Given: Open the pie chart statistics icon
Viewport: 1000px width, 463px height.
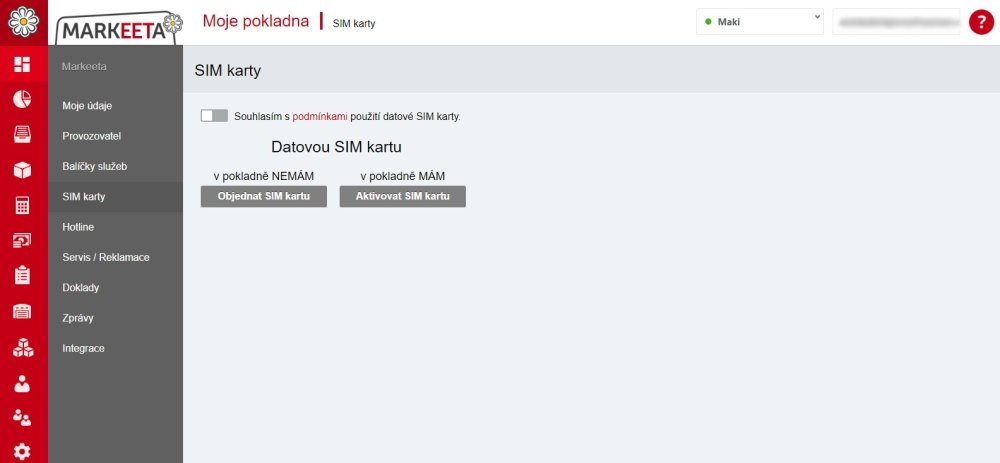Looking at the screenshot, I should coord(22,99).
